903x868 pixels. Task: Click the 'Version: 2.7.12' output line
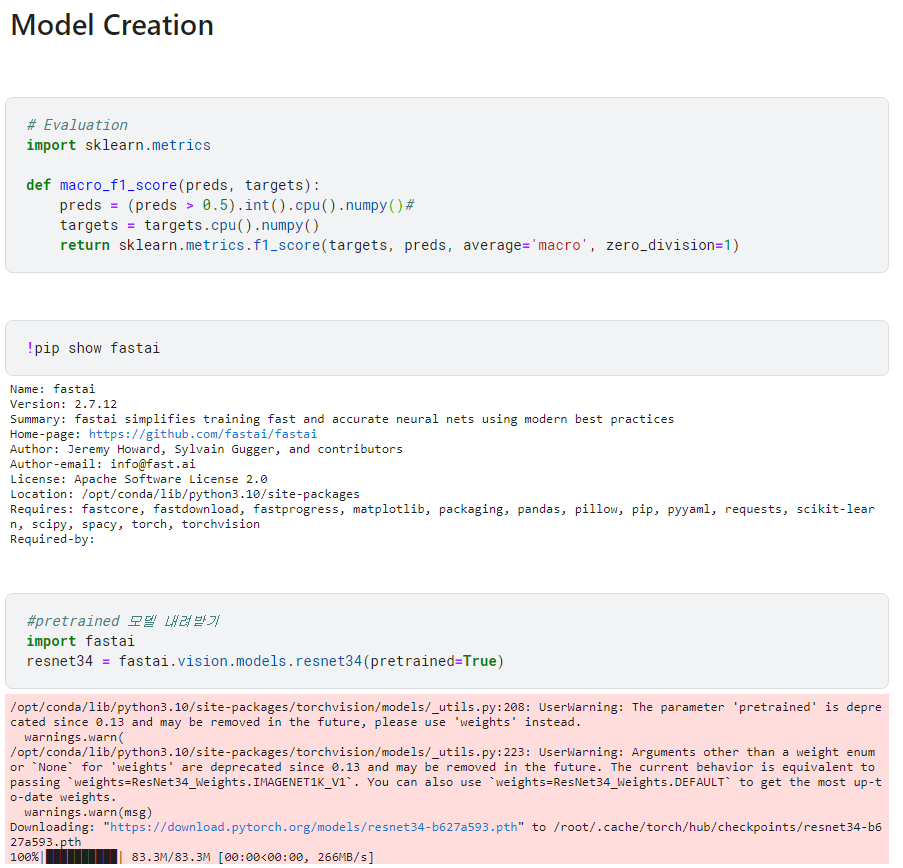click(x=63, y=404)
